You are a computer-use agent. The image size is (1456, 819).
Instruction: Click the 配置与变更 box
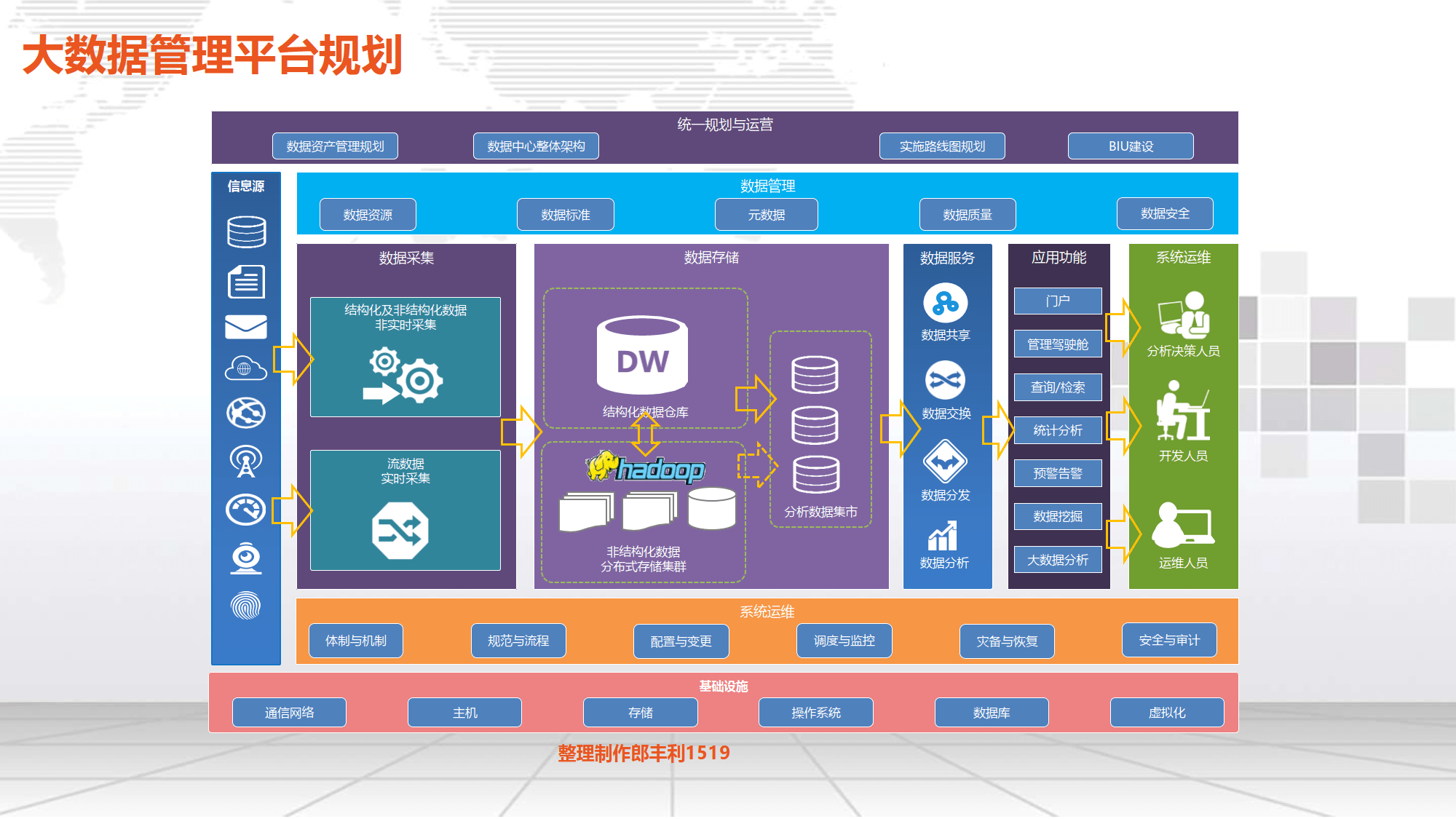681,641
